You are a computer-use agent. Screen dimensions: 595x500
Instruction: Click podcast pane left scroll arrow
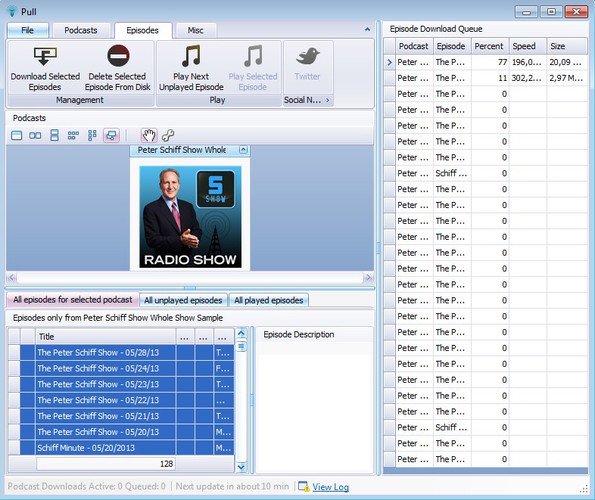pyautogui.click(x=11, y=278)
